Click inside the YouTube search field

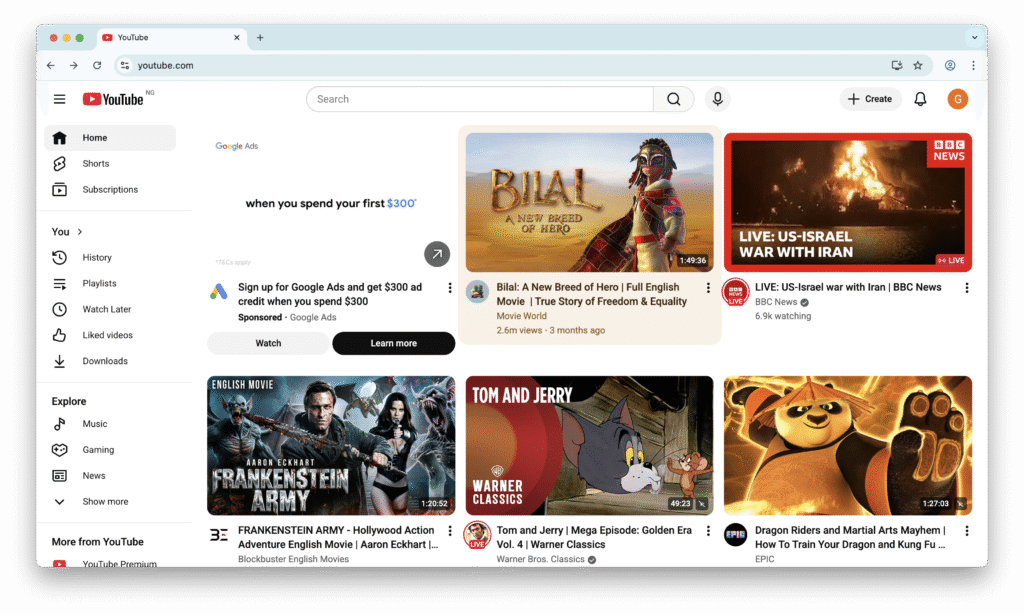coord(480,99)
